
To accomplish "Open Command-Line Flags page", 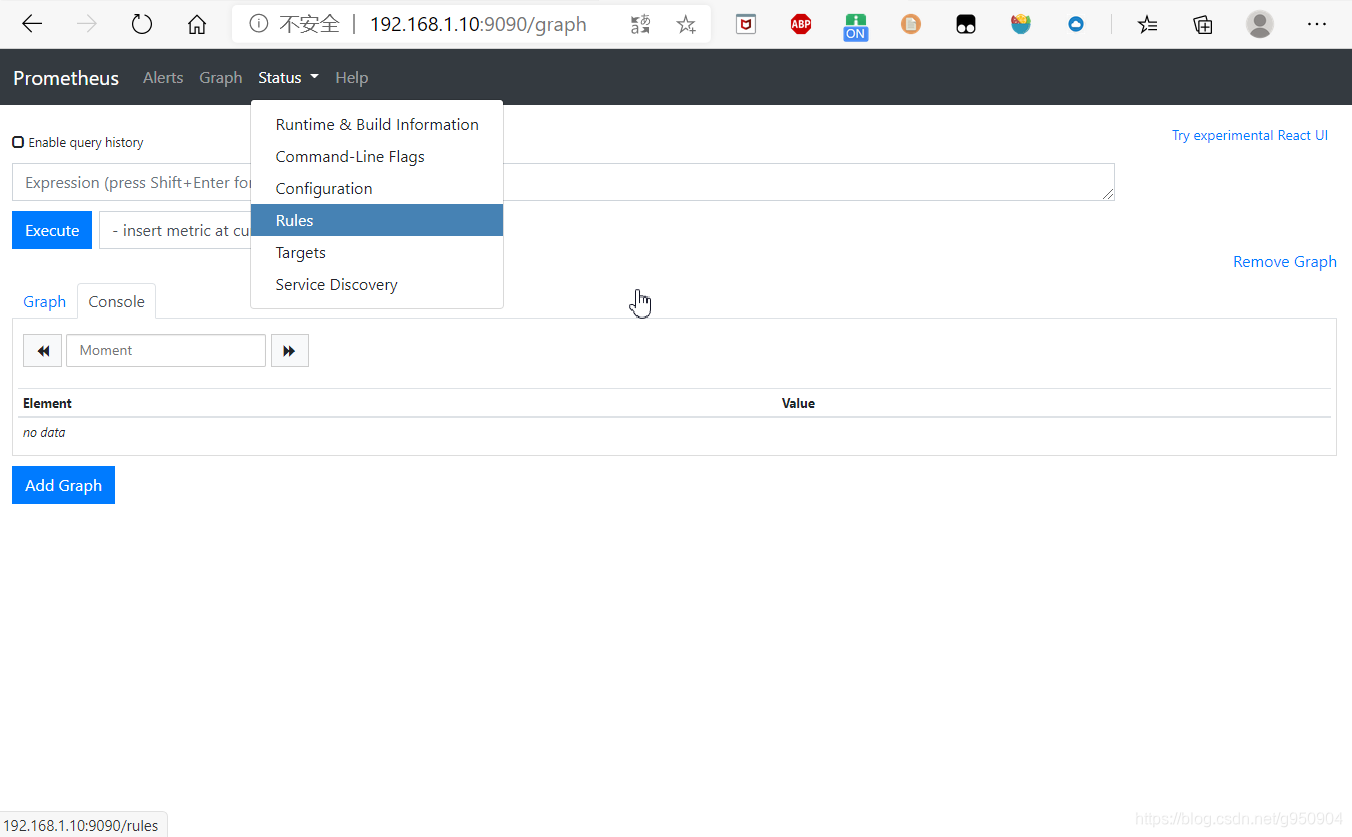I will [x=377, y=156].
